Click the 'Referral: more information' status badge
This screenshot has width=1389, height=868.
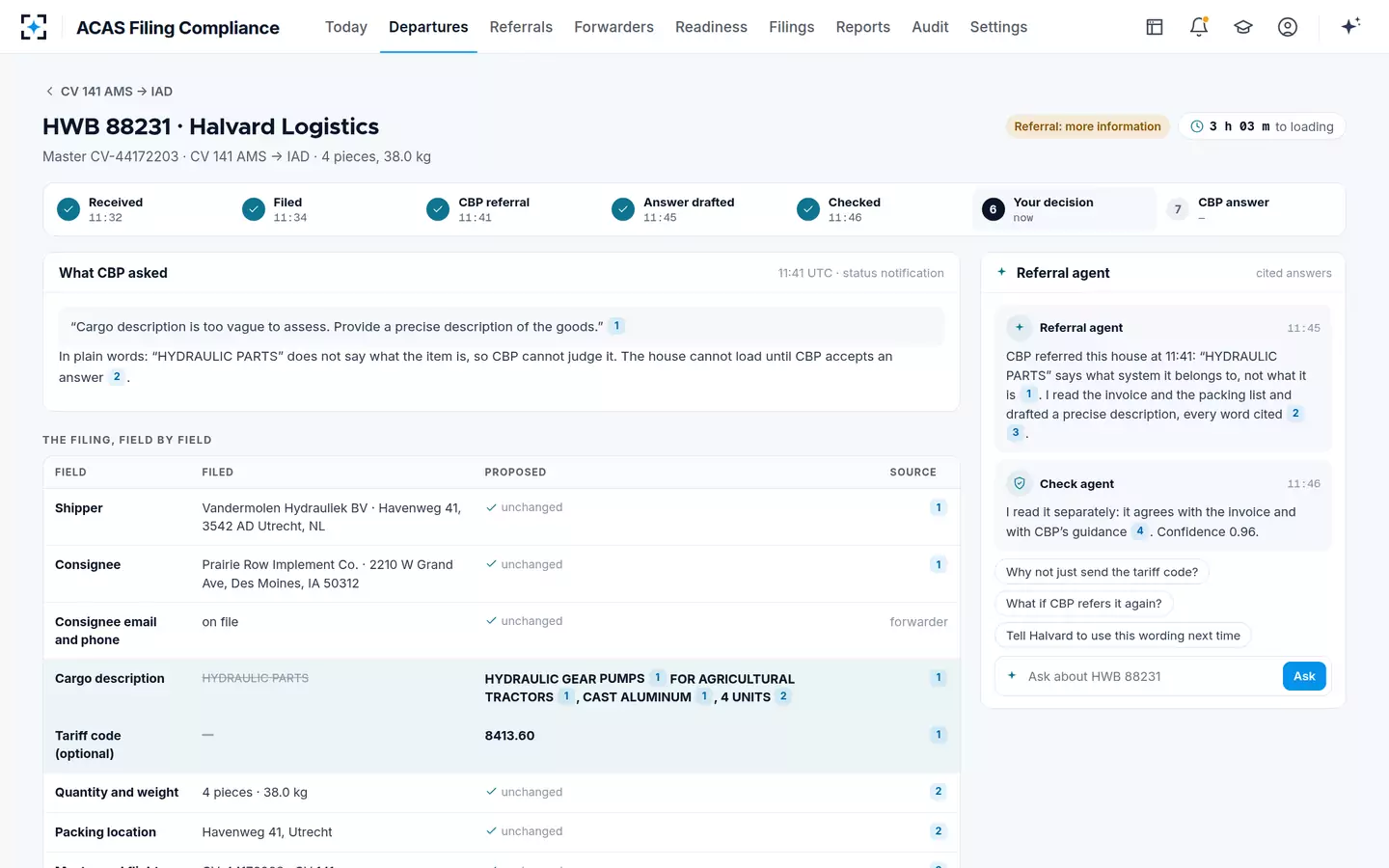click(x=1087, y=126)
